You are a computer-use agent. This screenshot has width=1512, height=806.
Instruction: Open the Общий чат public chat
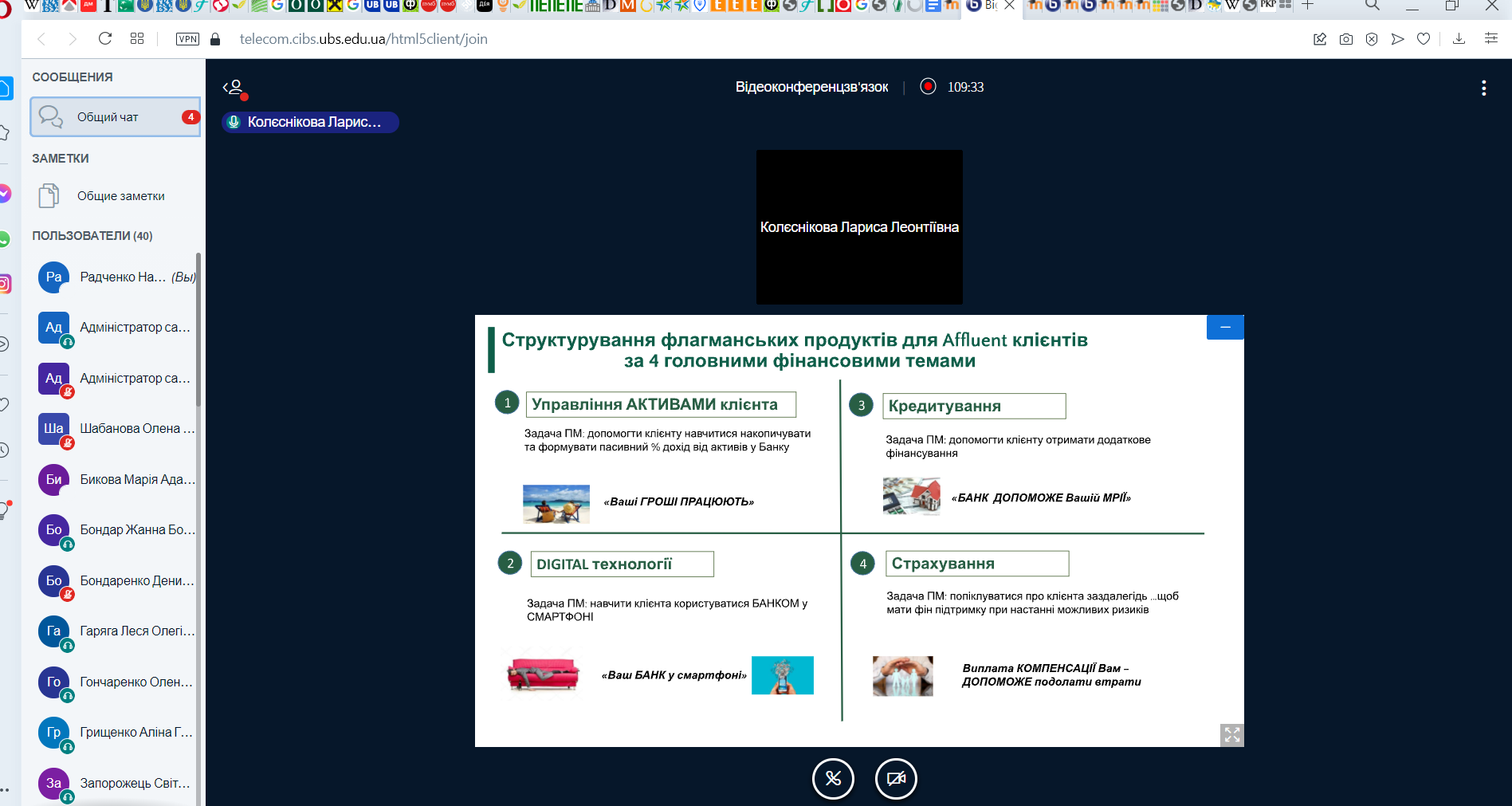coord(116,117)
